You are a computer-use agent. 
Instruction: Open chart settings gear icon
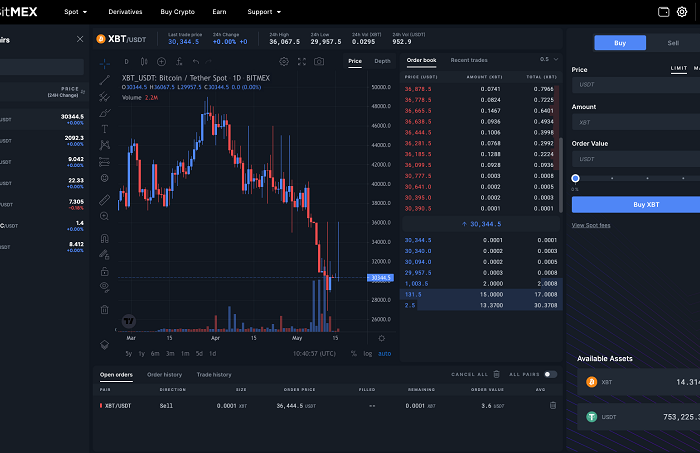click(x=284, y=62)
